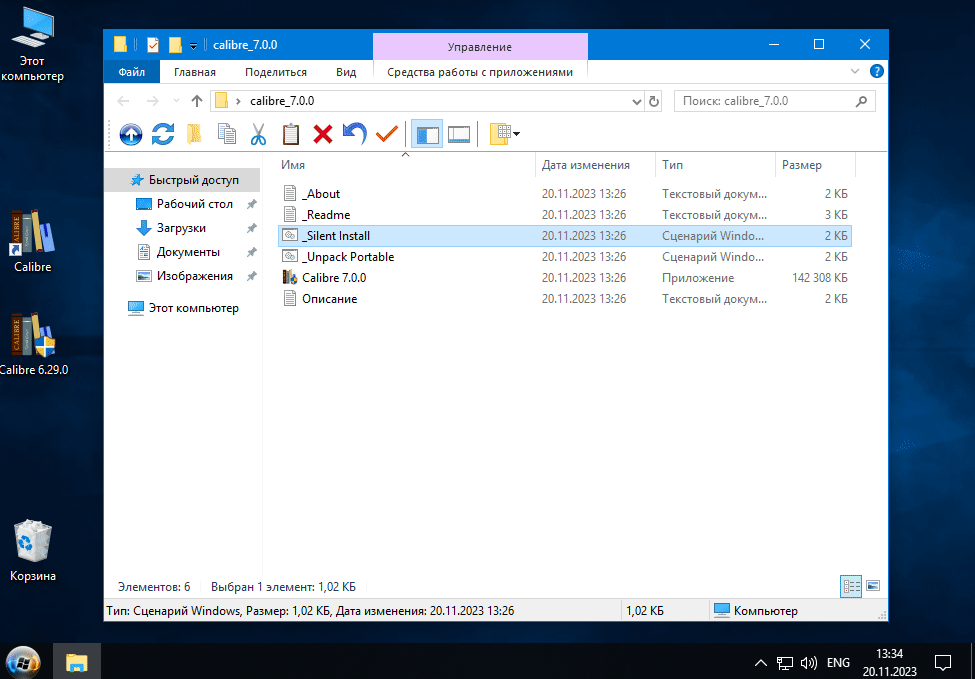
Task: Switch to the Главная ribbon tab
Action: 195,72
